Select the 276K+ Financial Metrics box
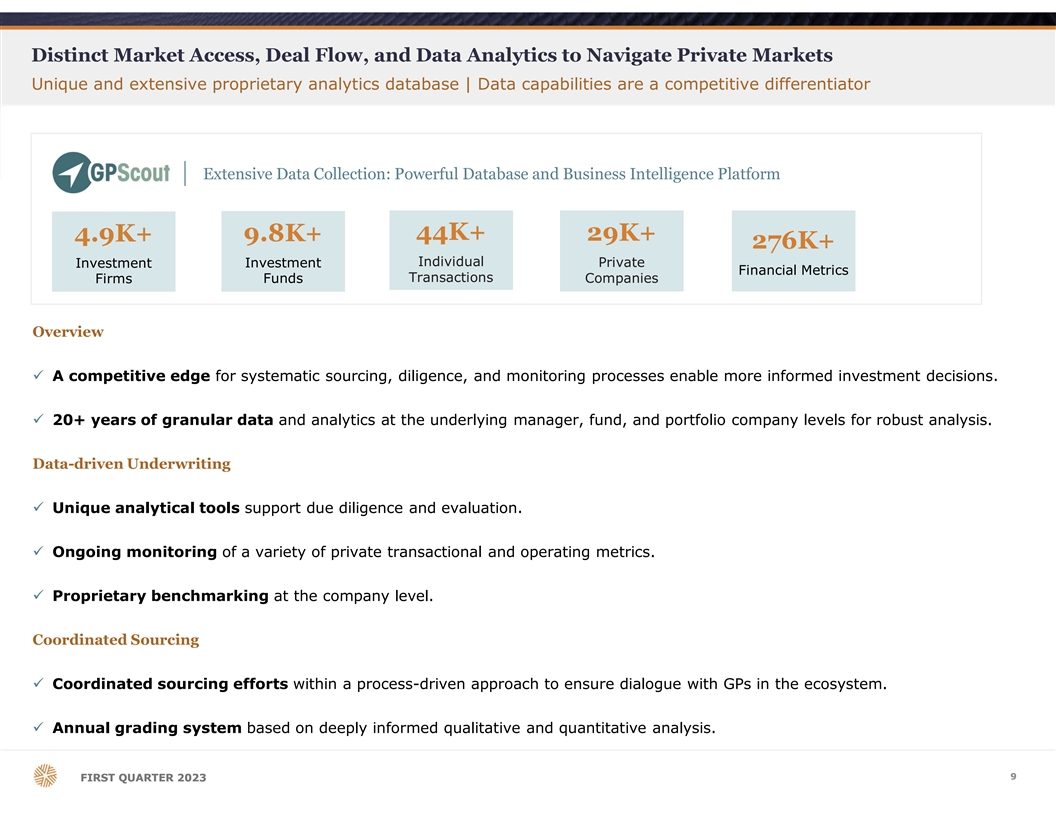This screenshot has width=1056, height=816. 793,251
